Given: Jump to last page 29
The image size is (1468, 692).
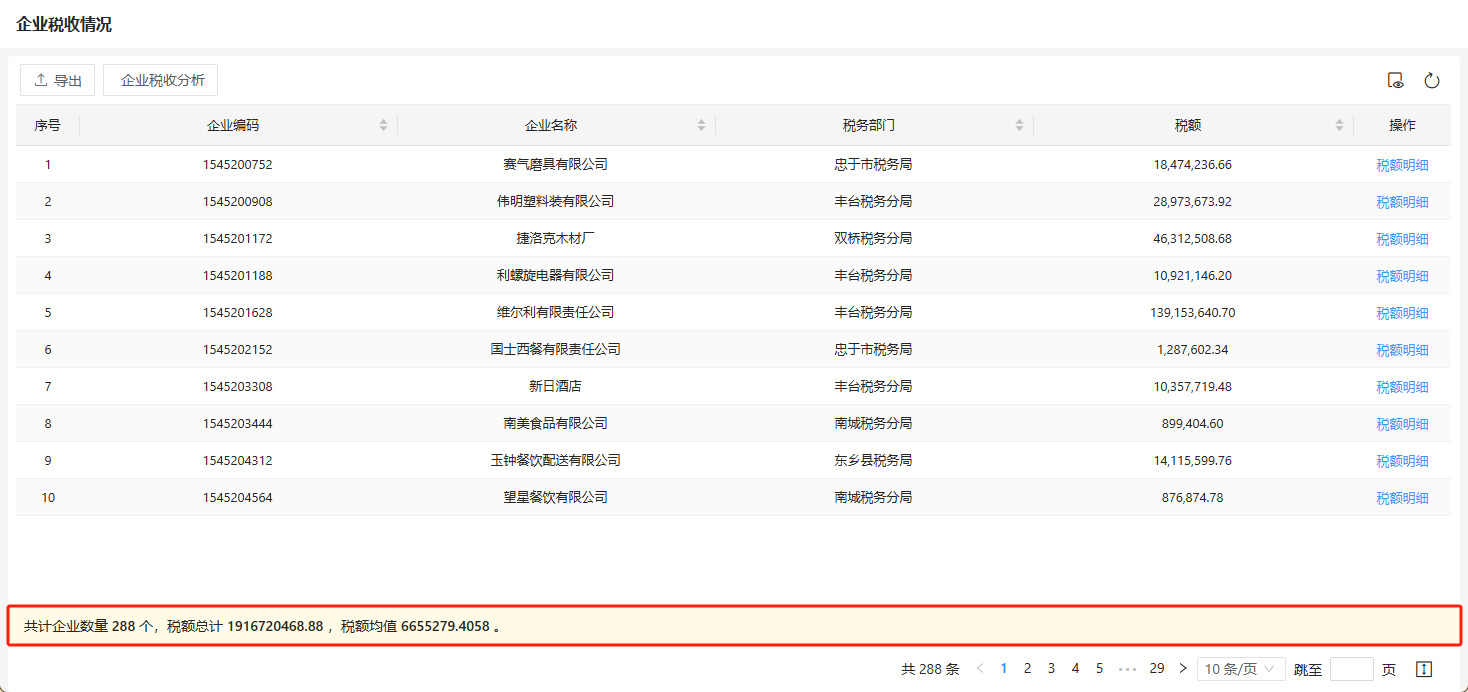Looking at the screenshot, I should (1157, 669).
